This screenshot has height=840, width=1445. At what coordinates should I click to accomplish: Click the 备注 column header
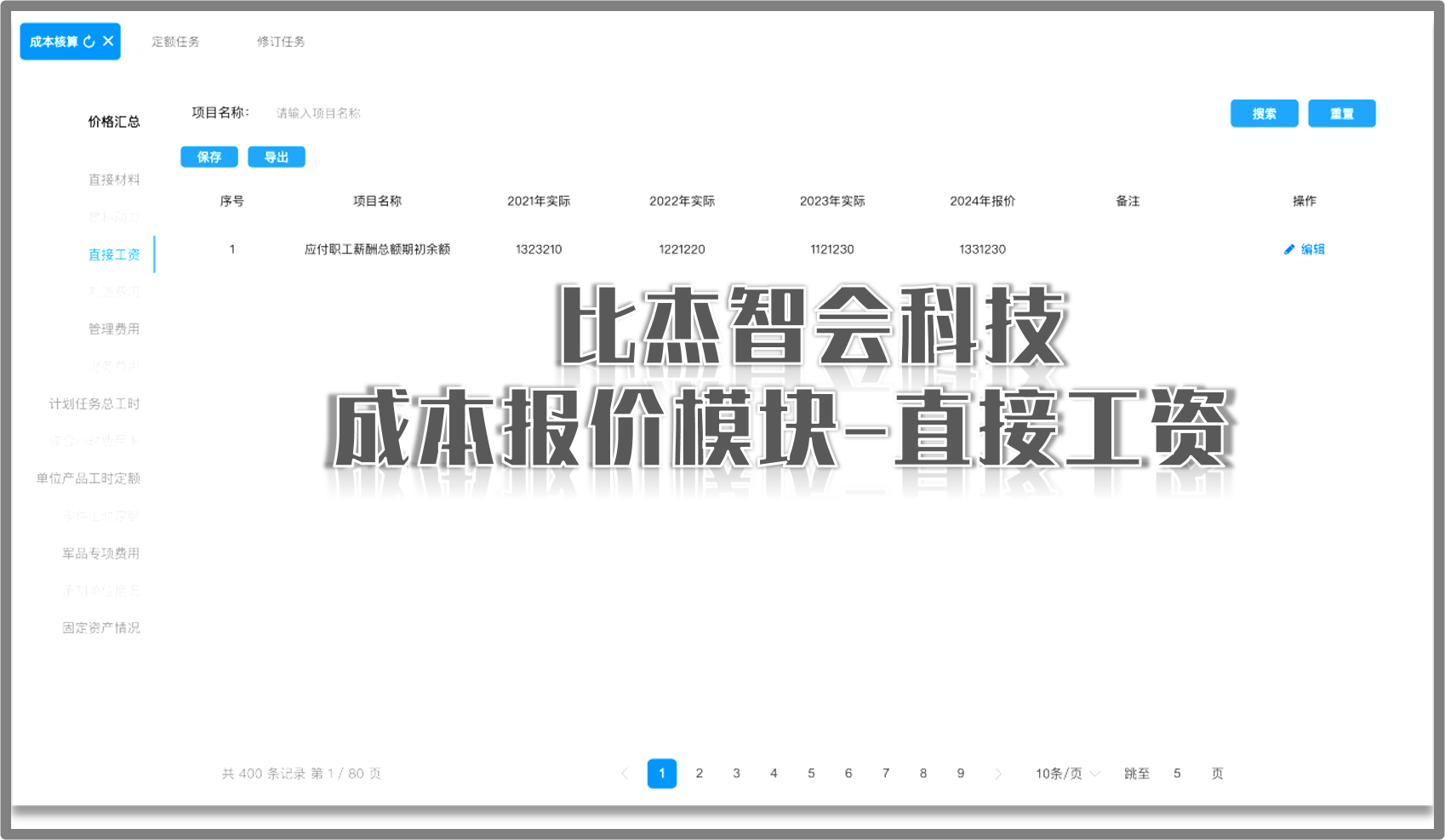[x=1128, y=201]
